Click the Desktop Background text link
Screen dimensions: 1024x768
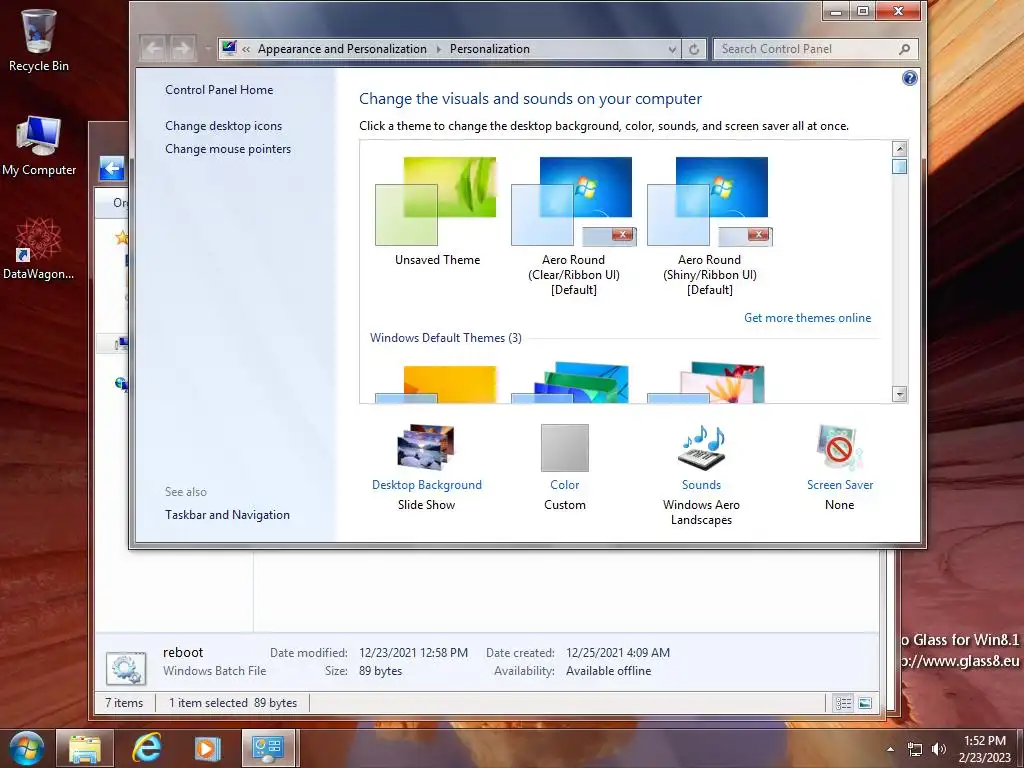click(426, 485)
